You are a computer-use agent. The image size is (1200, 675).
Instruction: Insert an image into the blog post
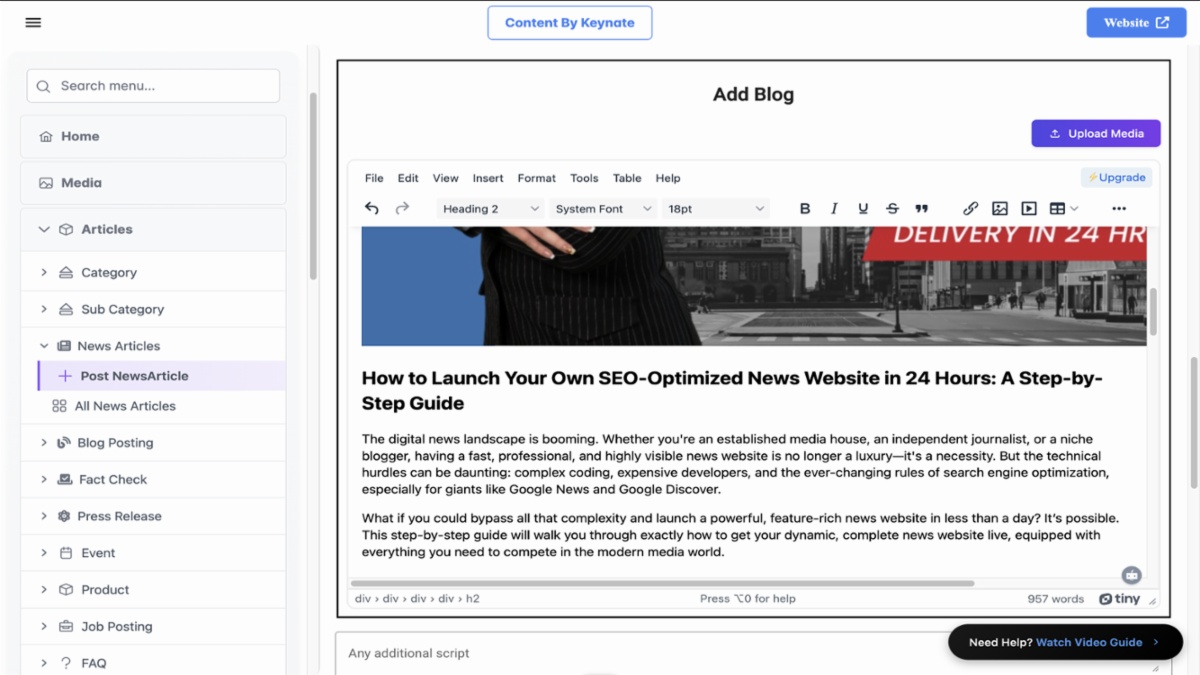click(x=999, y=208)
